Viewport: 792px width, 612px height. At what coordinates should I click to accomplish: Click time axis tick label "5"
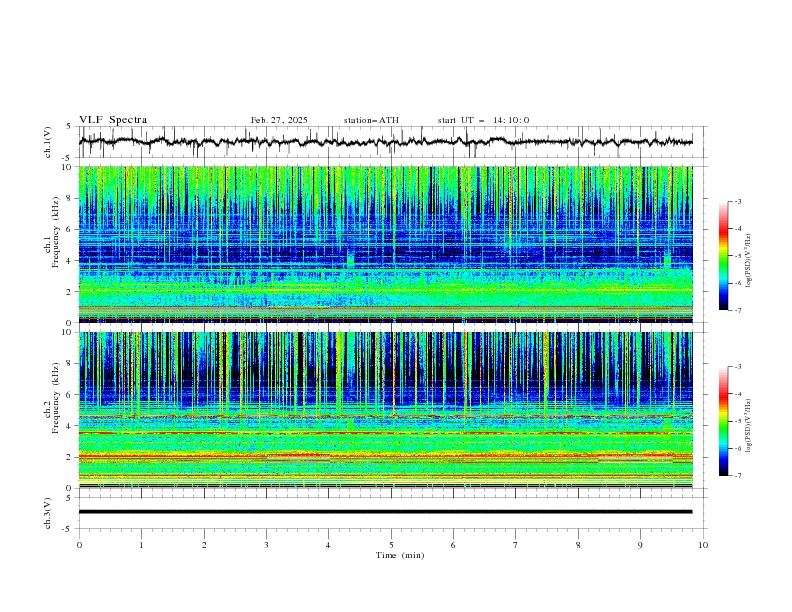click(x=391, y=545)
